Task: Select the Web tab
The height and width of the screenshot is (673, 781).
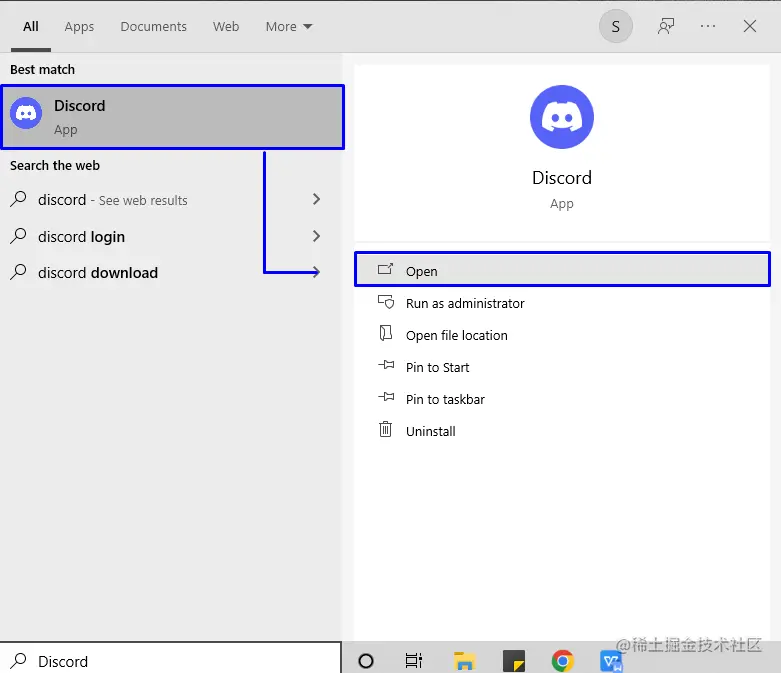Action: (x=226, y=26)
